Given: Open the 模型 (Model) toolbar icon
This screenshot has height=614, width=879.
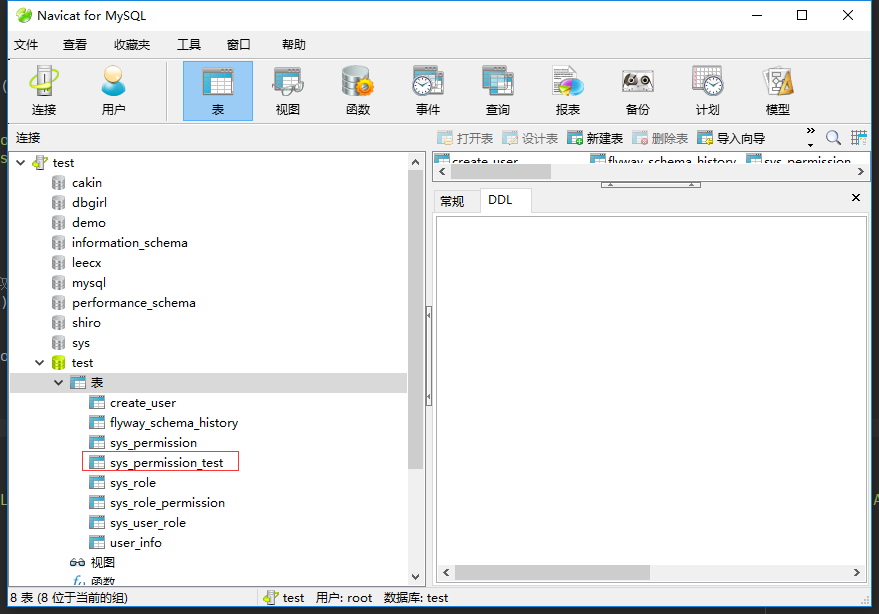Looking at the screenshot, I should (x=776, y=89).
